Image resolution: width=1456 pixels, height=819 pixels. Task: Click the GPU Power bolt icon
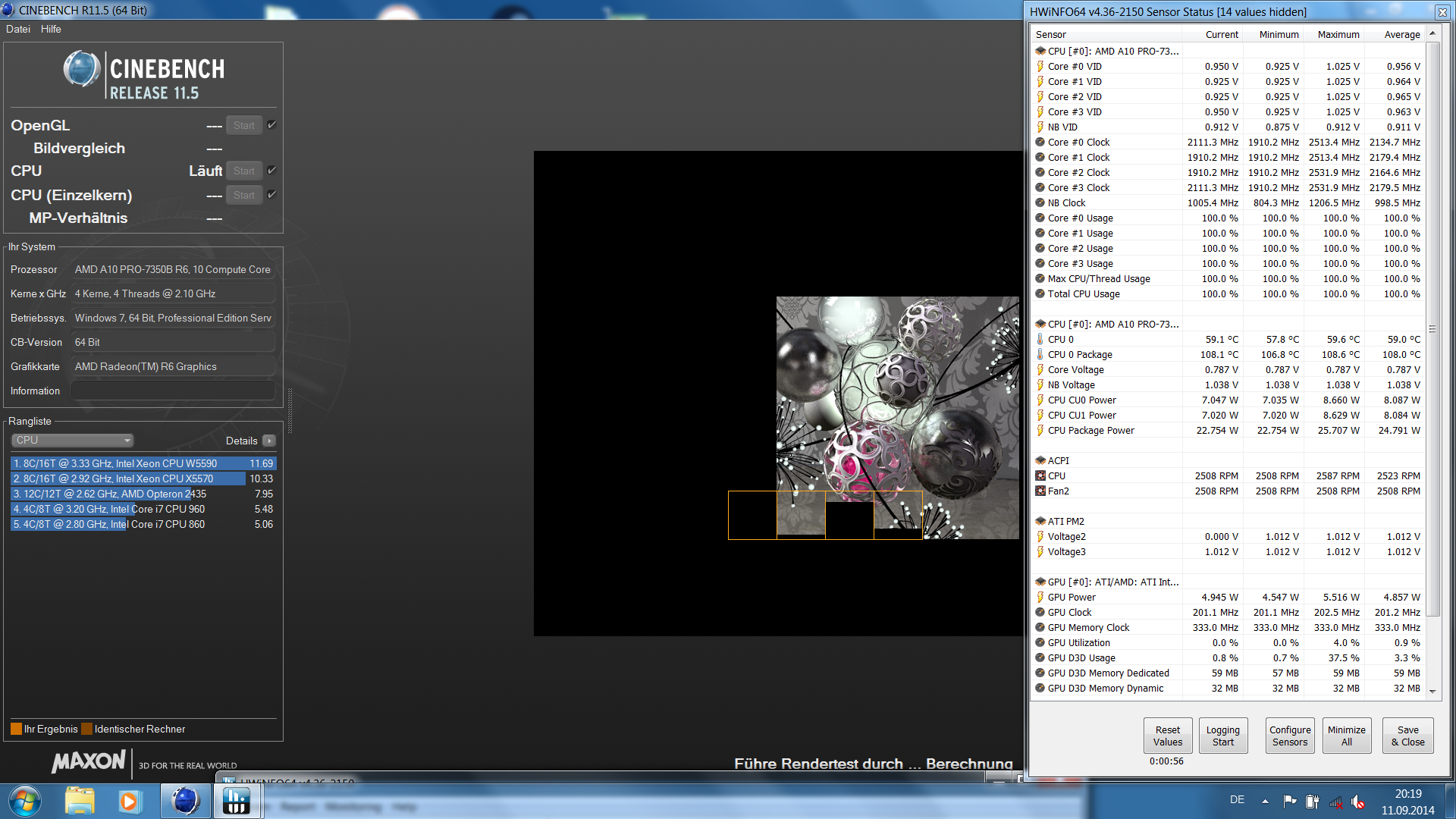point(1040,598)
